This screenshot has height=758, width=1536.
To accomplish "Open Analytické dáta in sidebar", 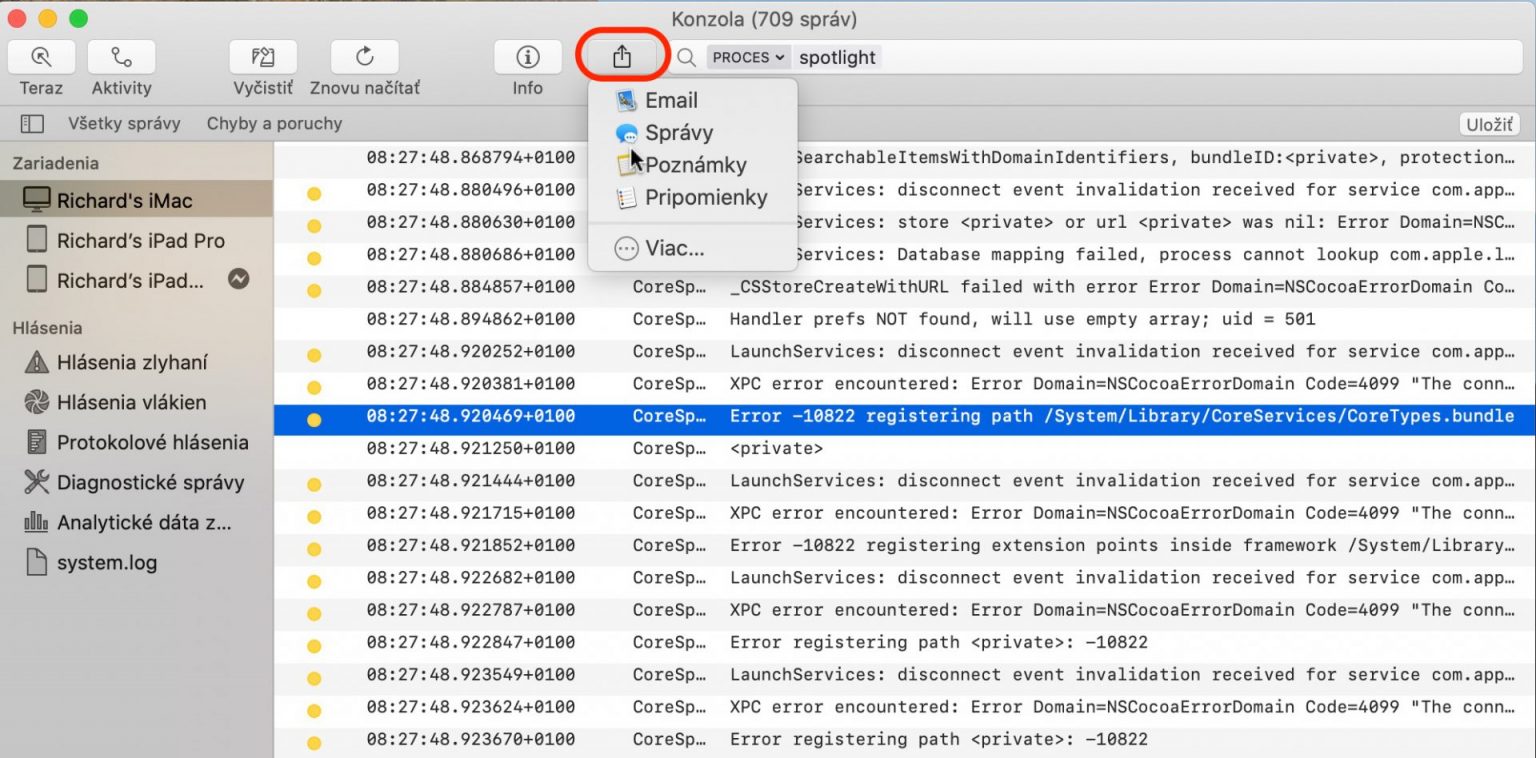I will pyautogui.click(x=136, y=522).
